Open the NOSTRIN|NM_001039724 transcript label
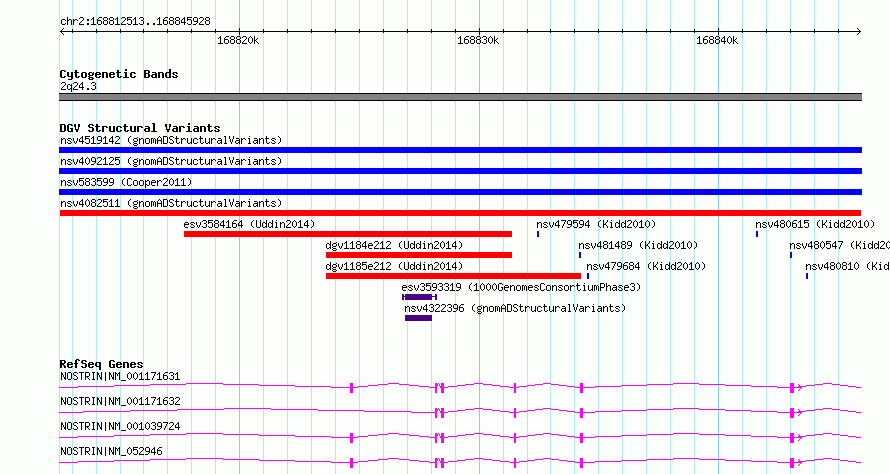The image size is (890, 474). (x=120, y=426)
